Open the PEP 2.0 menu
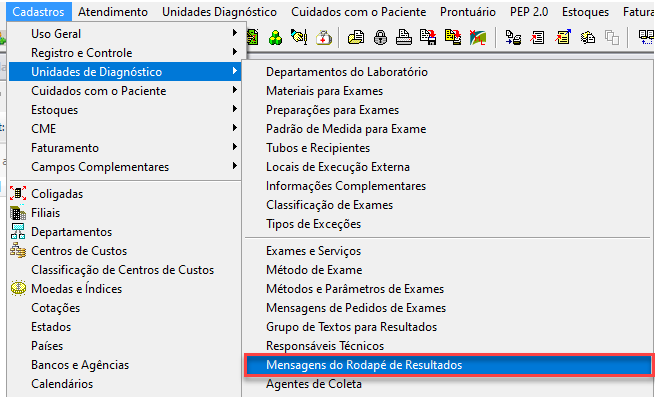Screen dimensions: 655x397 [x=529, y=12]
